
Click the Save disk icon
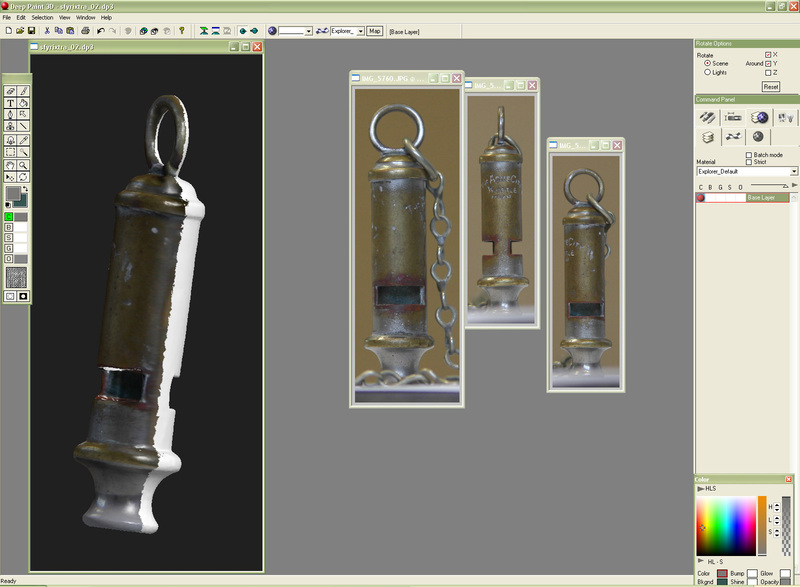[33, 31]
